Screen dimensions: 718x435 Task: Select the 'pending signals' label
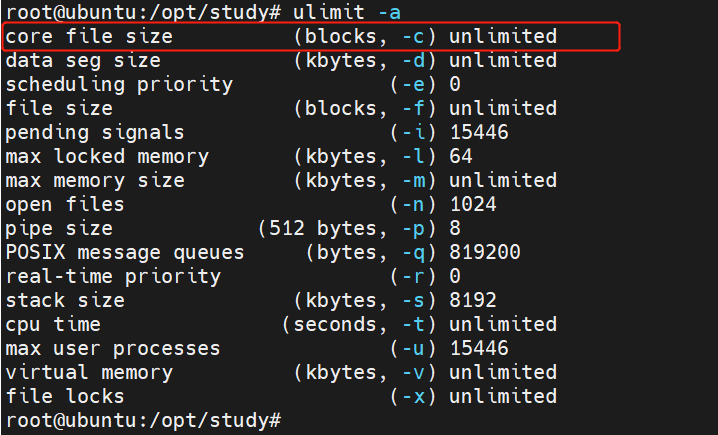95,133
